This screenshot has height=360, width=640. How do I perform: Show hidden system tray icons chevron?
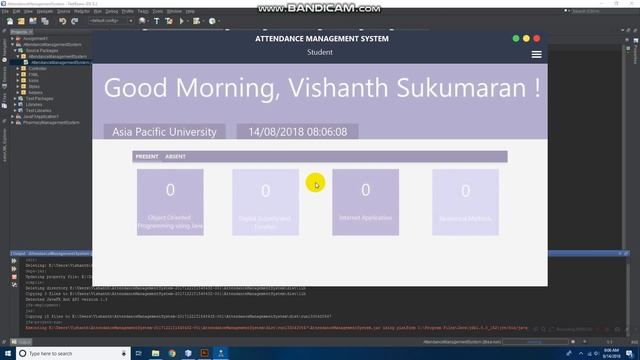[581, 353]
